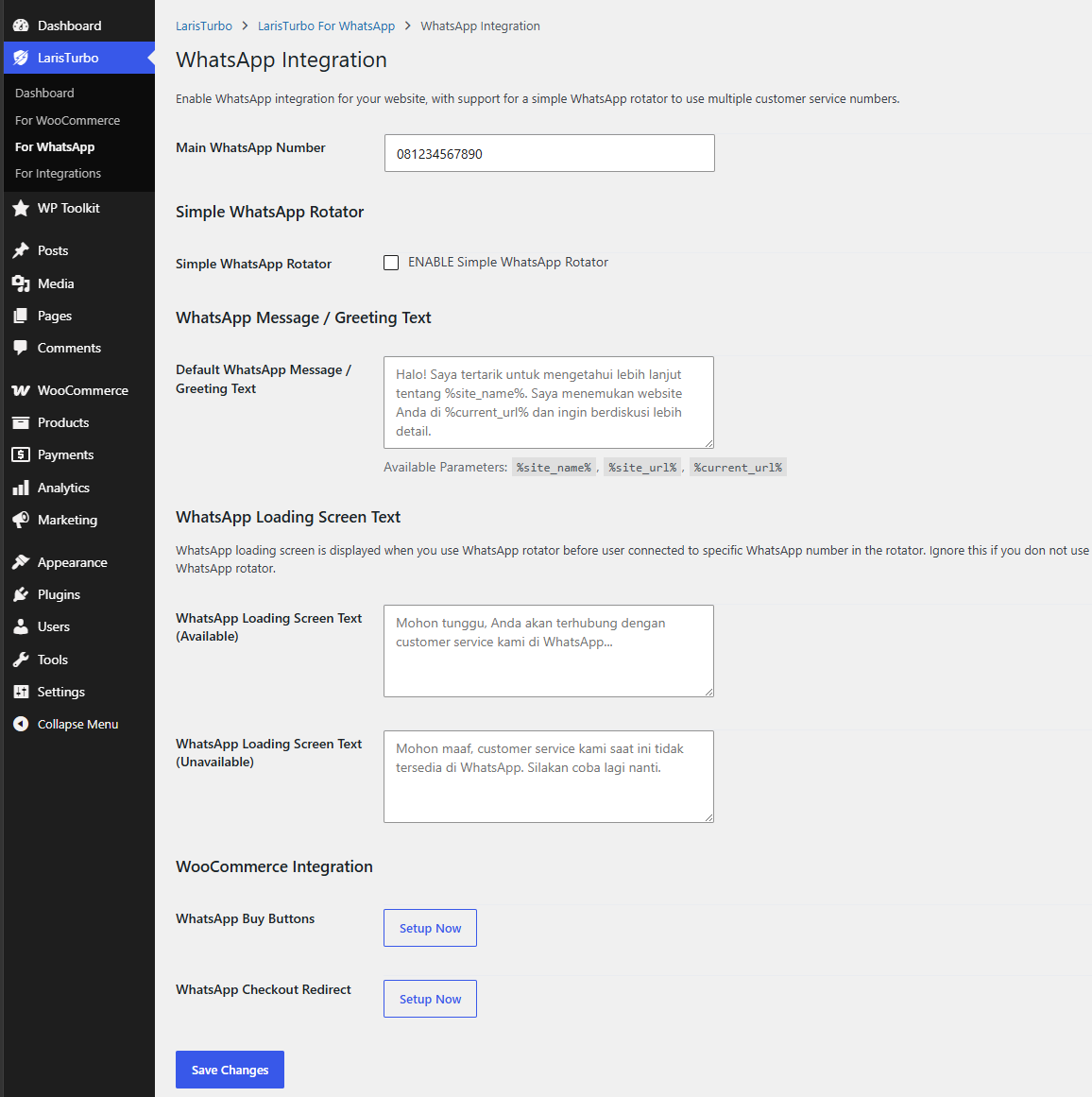This screenshot has height=1097, width=1092.
Task: Click the Media library icon
Action: pos(21,283)
